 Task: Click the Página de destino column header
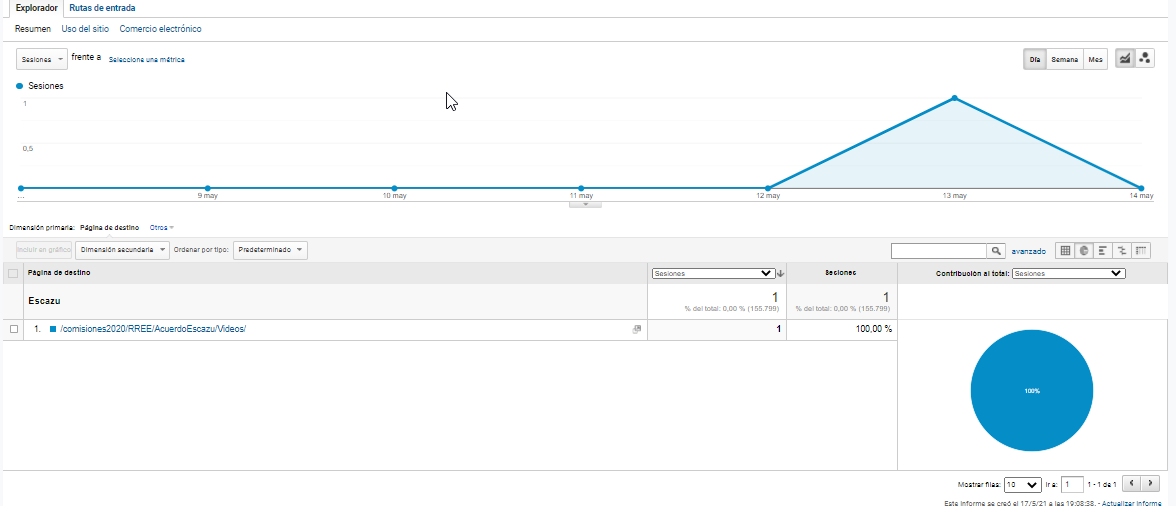point(59,274)
